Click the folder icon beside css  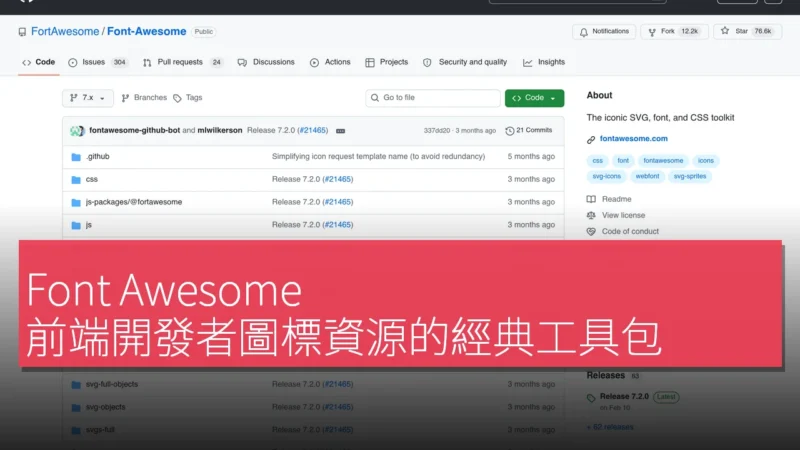[76, 180]
